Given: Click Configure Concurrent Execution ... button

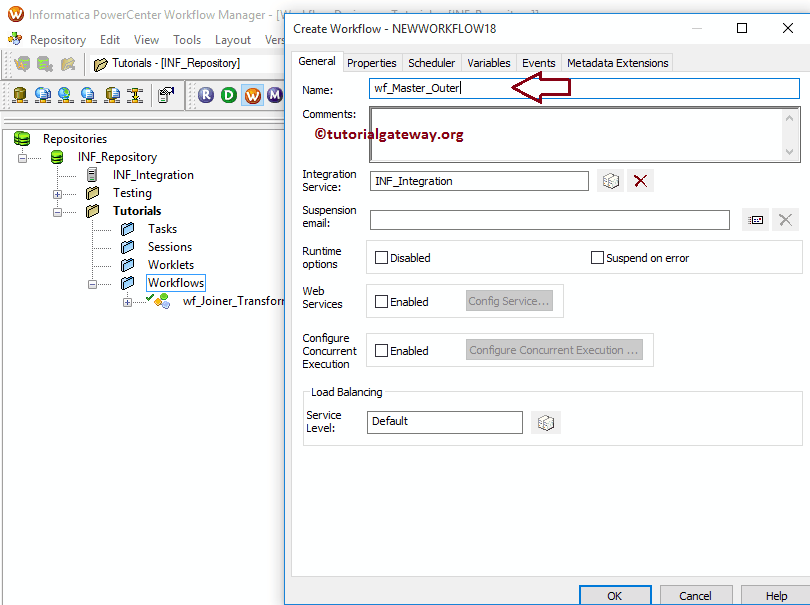Looking at the screenshot, I should pyautogui.click(x=554, y=350).
